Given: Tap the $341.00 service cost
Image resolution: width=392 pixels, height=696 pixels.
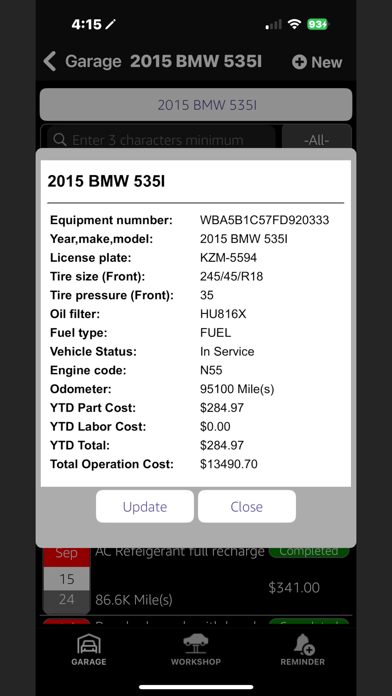Looking at the screenshot, I should point(294,588).
